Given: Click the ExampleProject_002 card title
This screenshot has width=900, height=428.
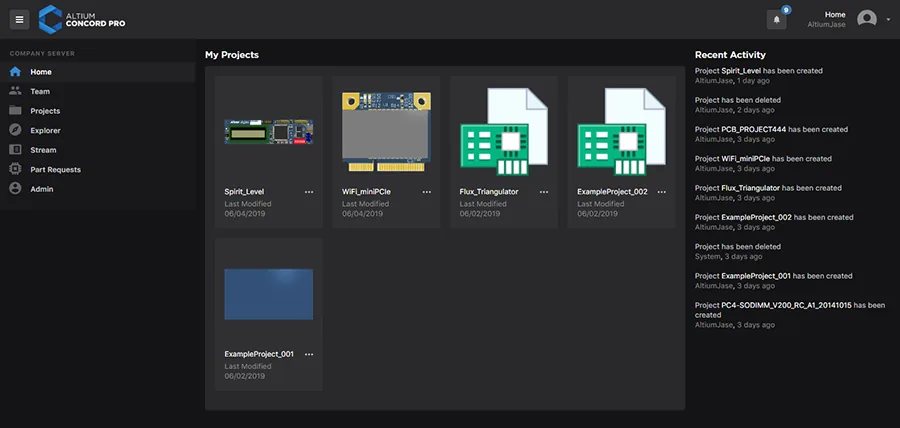Looking at the screenshot, I should point(612,192).
